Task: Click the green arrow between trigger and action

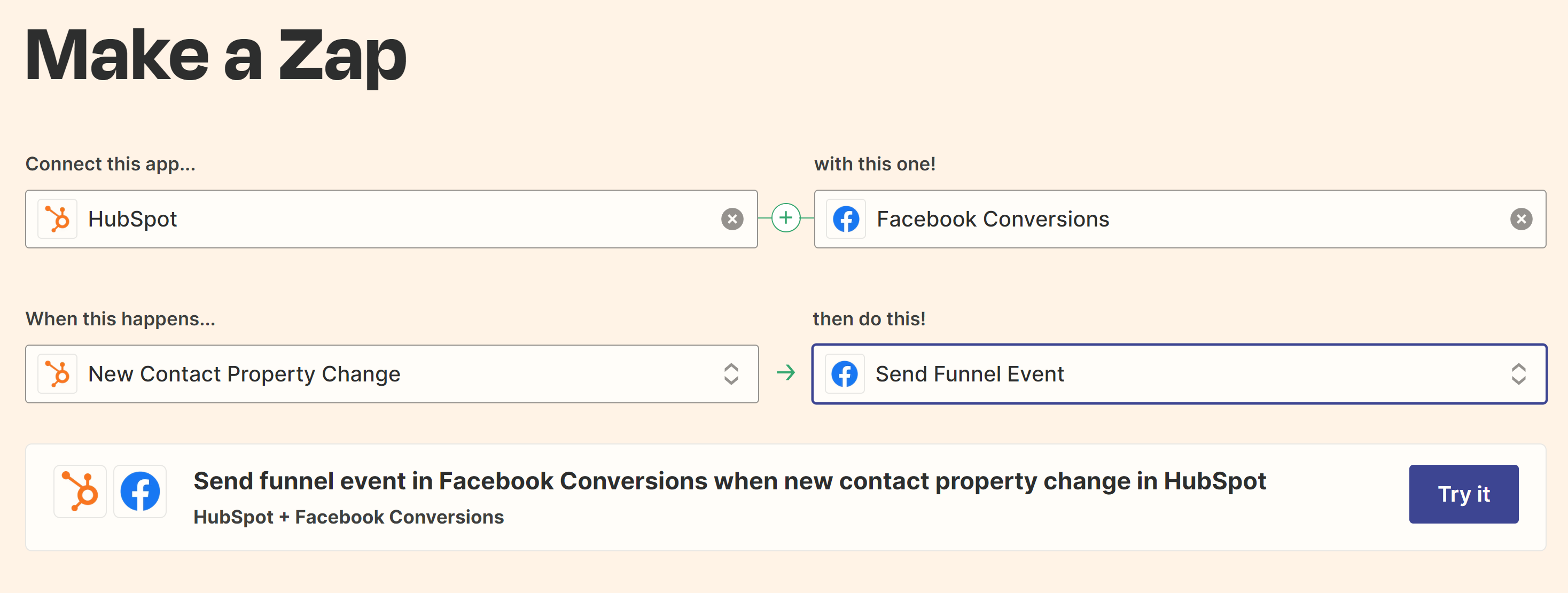Action: point(786,372)
